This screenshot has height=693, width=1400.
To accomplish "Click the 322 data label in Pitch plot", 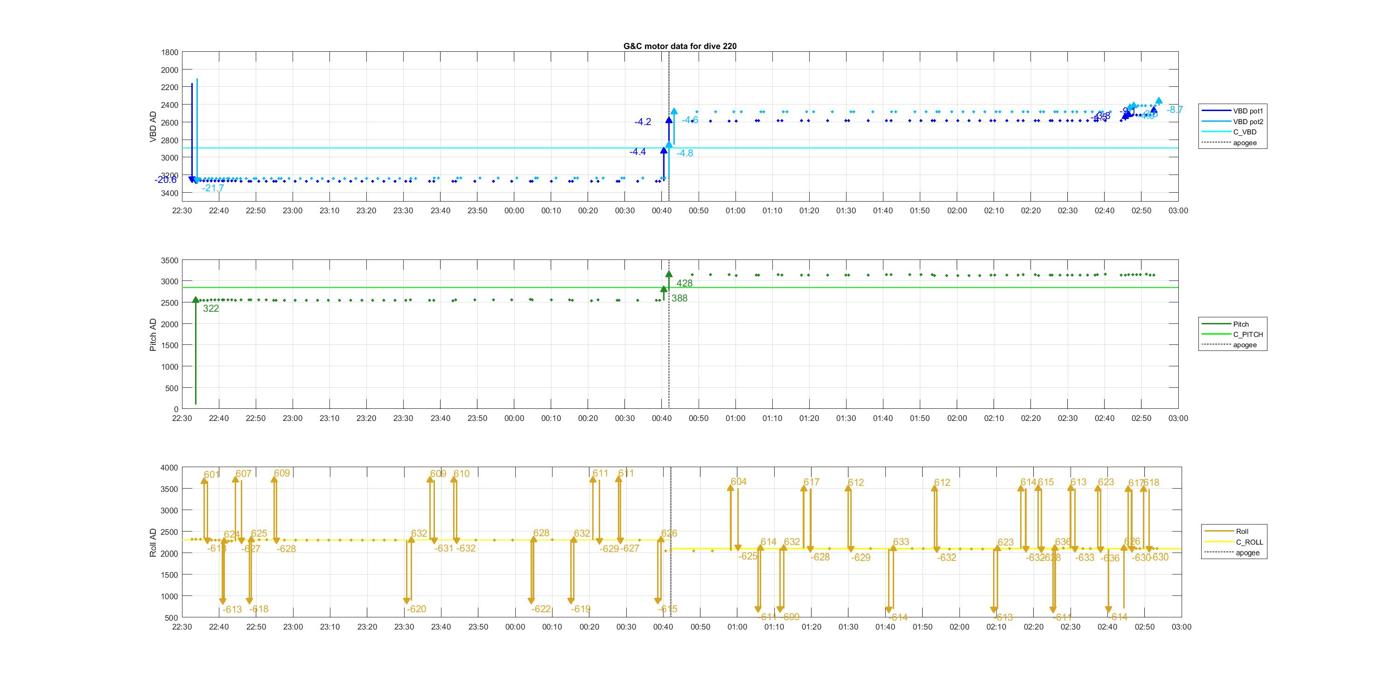I will (x=211, y=309).
